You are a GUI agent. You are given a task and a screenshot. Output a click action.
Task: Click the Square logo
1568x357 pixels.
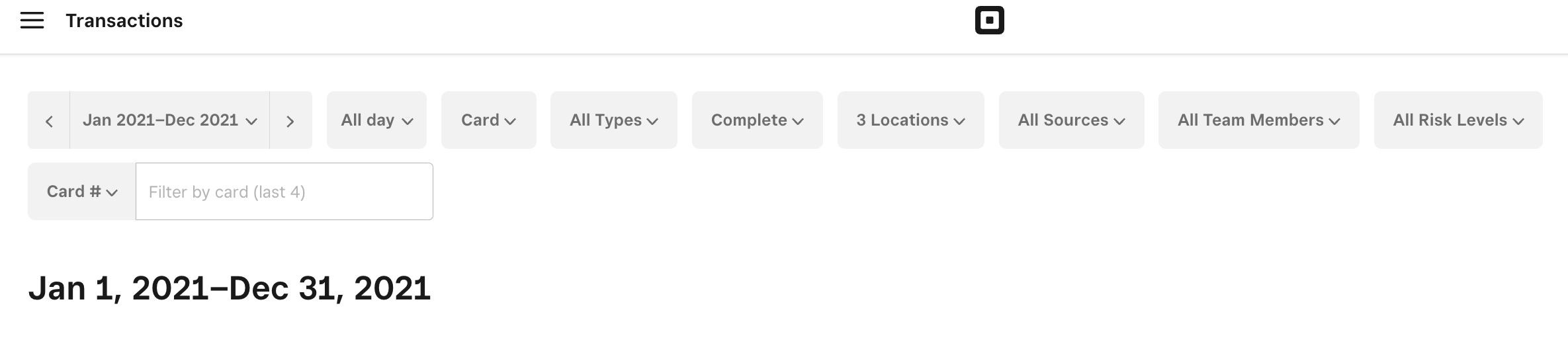(x=989, y=20)
